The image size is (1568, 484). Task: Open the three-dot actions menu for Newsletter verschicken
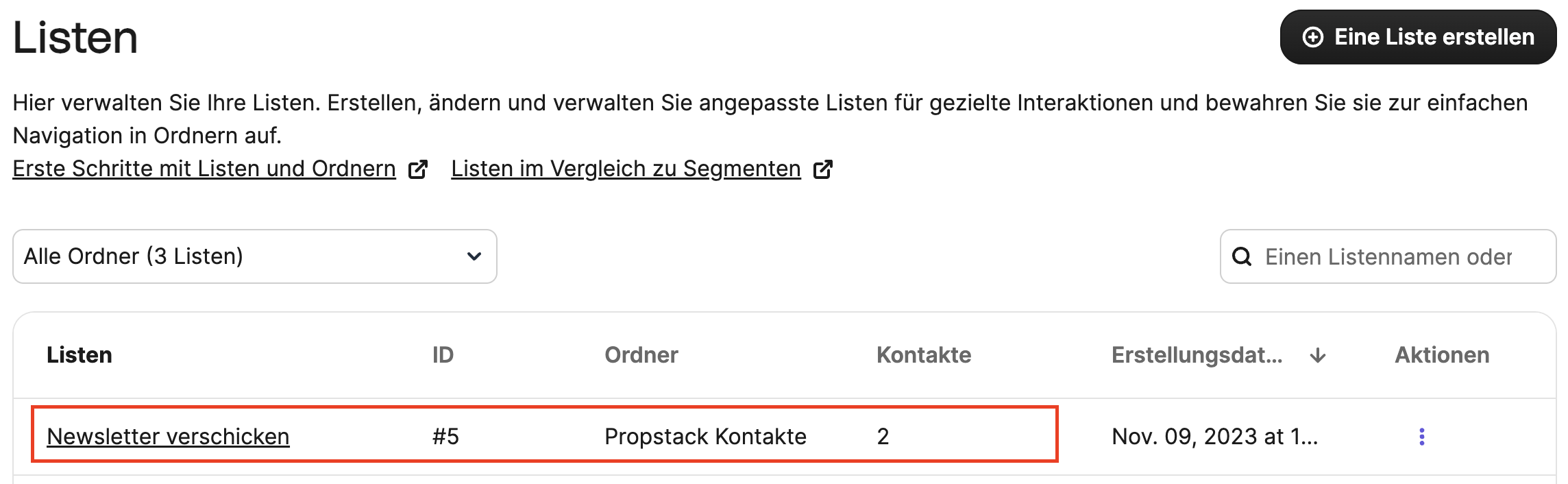(1421, 437)
